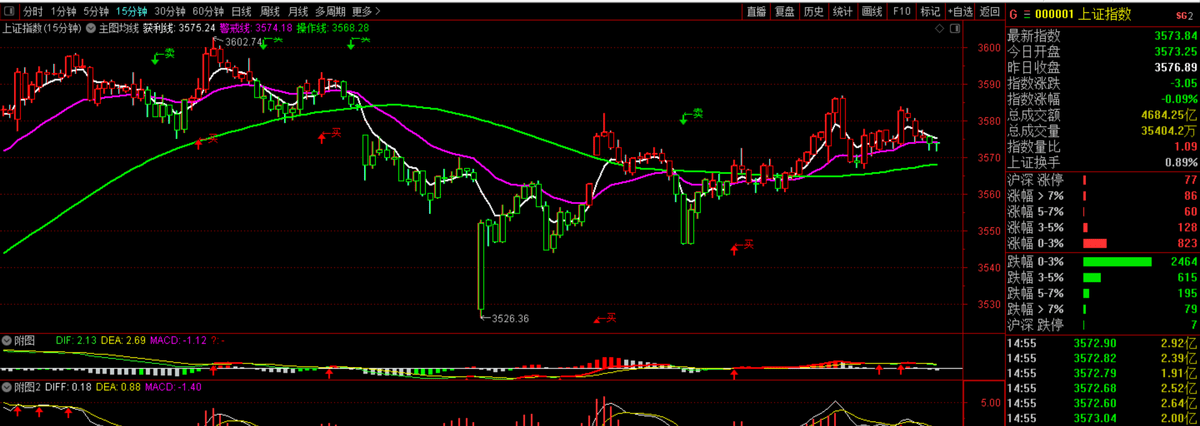Open the 复盘 replay function
Viewport: 1200px width, 426px height.
point(785,12)
